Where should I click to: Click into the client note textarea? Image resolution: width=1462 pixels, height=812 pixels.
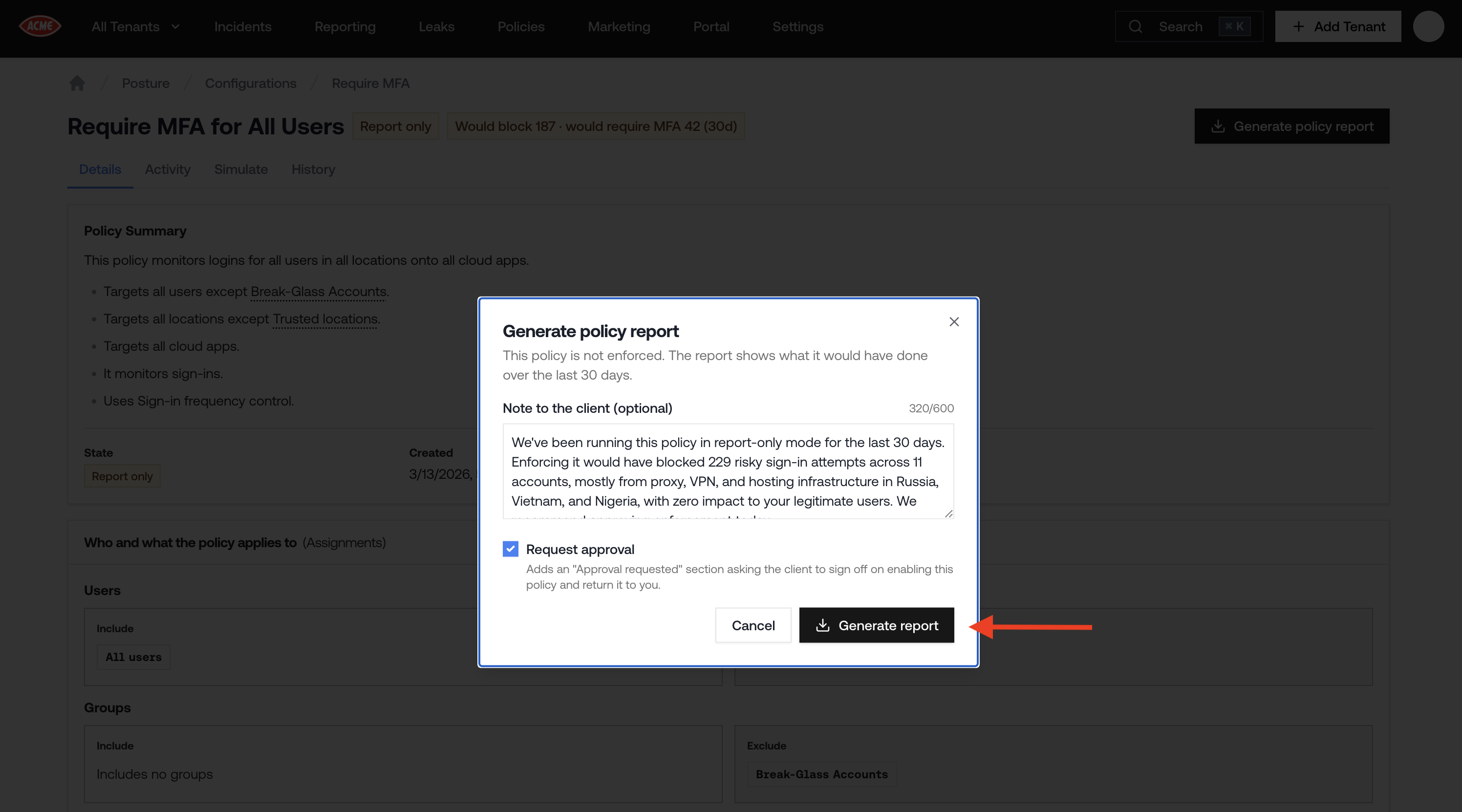[x=728, y=471]
